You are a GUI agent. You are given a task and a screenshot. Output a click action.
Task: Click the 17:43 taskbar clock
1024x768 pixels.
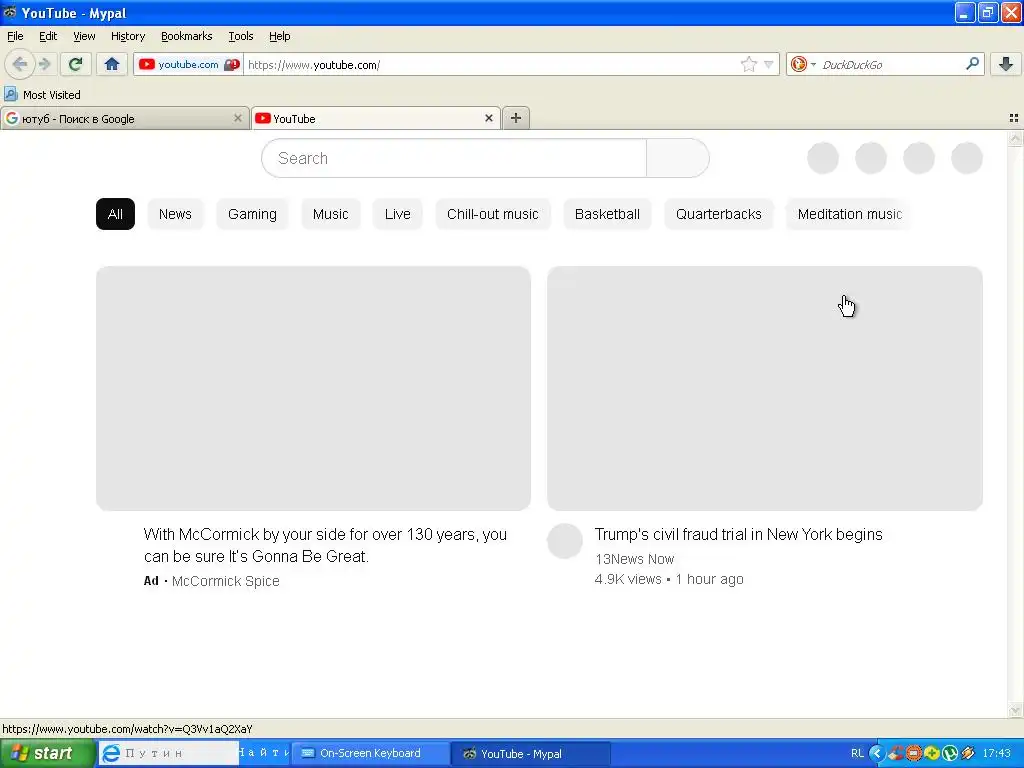tap(997, 753)
